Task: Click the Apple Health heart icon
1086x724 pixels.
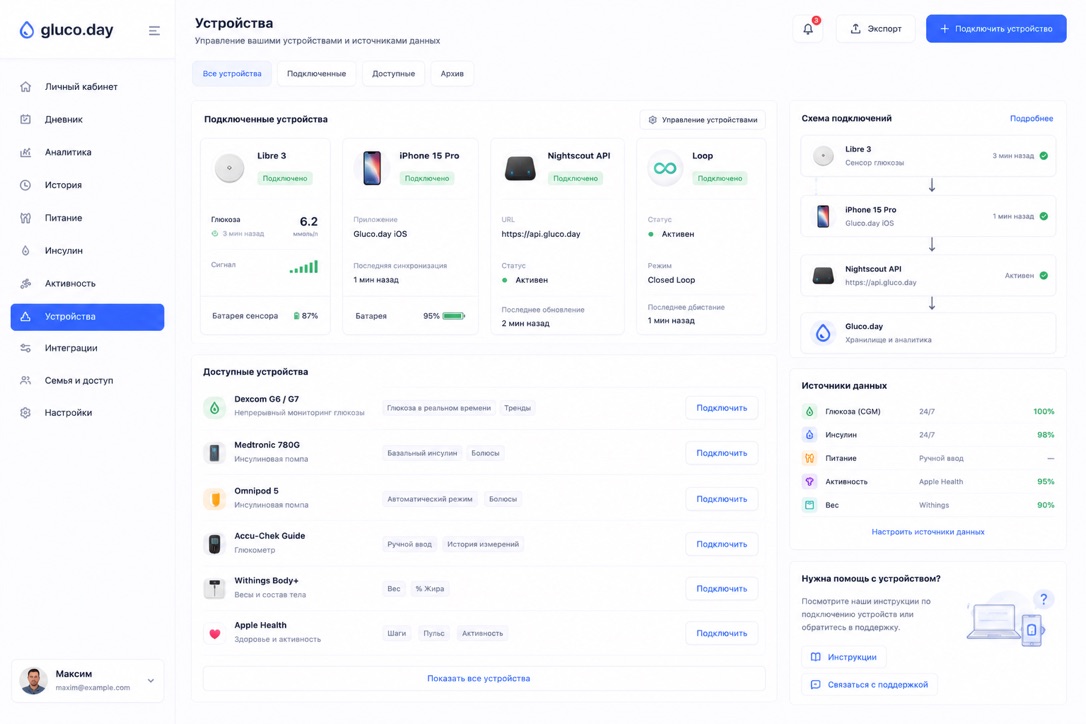Action: tap(215, 633)
